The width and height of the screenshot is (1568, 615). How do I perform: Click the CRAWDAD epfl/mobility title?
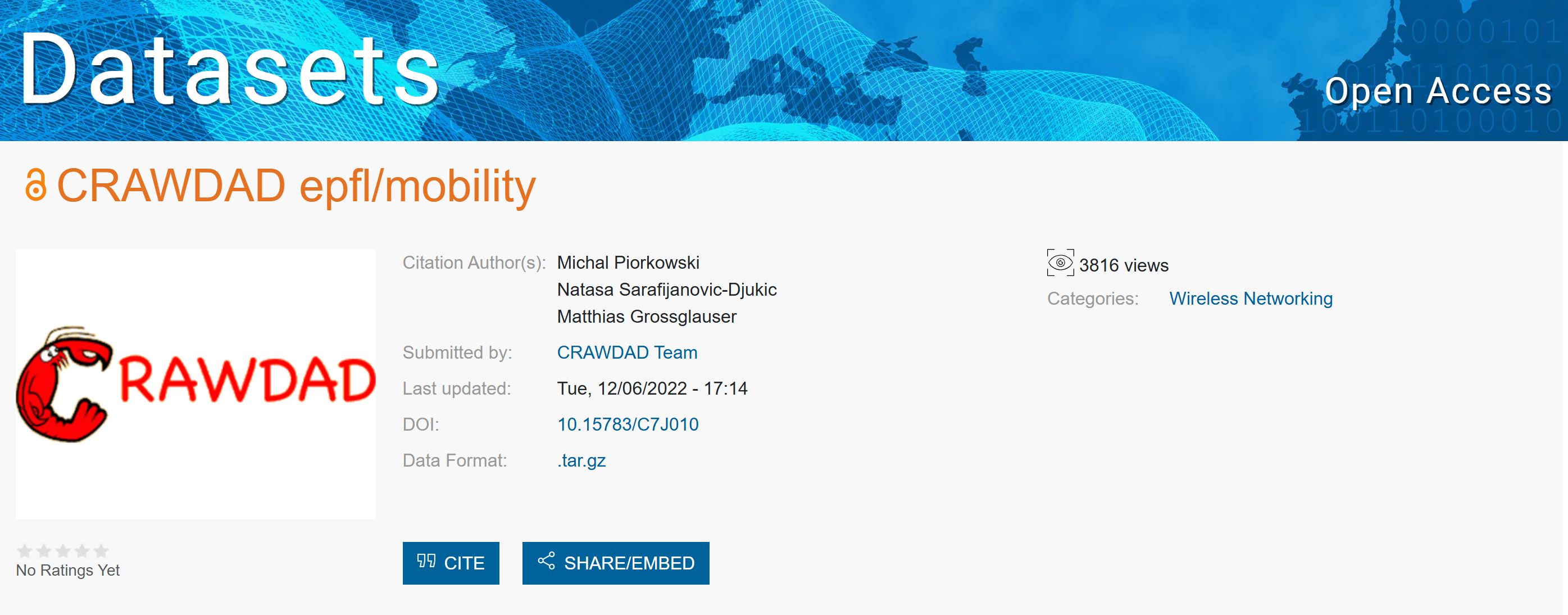tap(296, 186)
